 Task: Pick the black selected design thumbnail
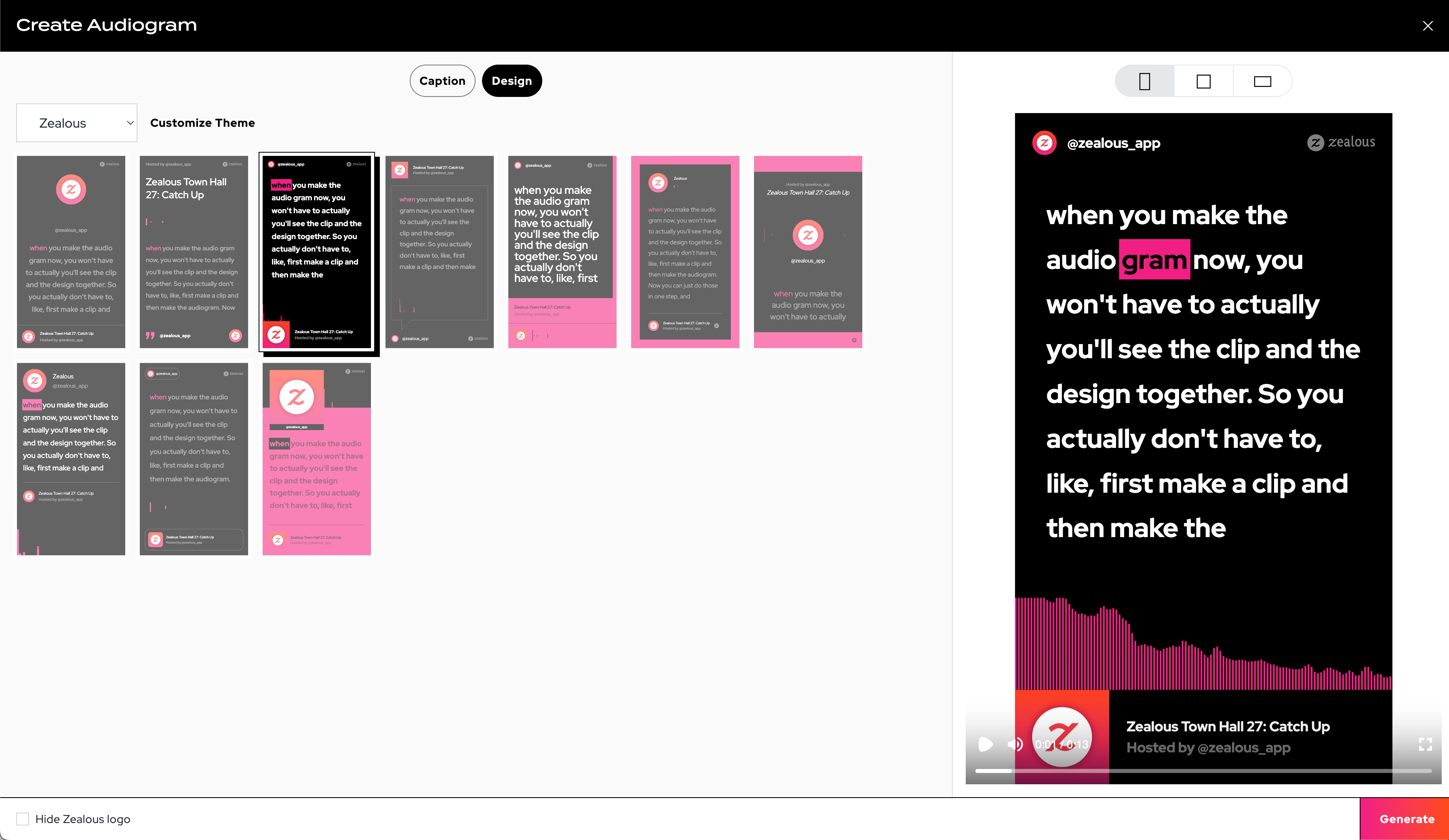point(317,252)
